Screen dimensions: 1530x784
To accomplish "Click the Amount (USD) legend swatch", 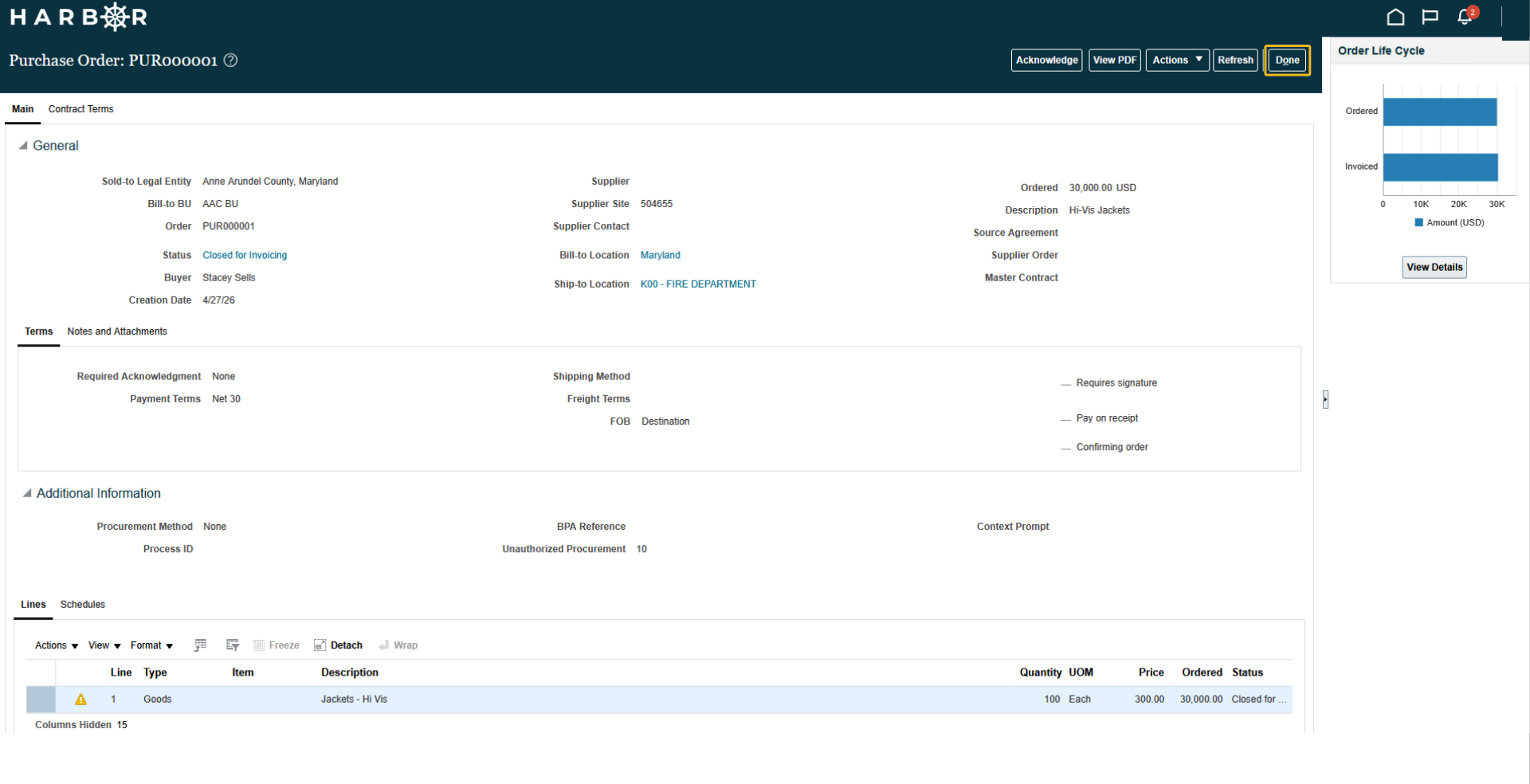I will point(1418,223).
